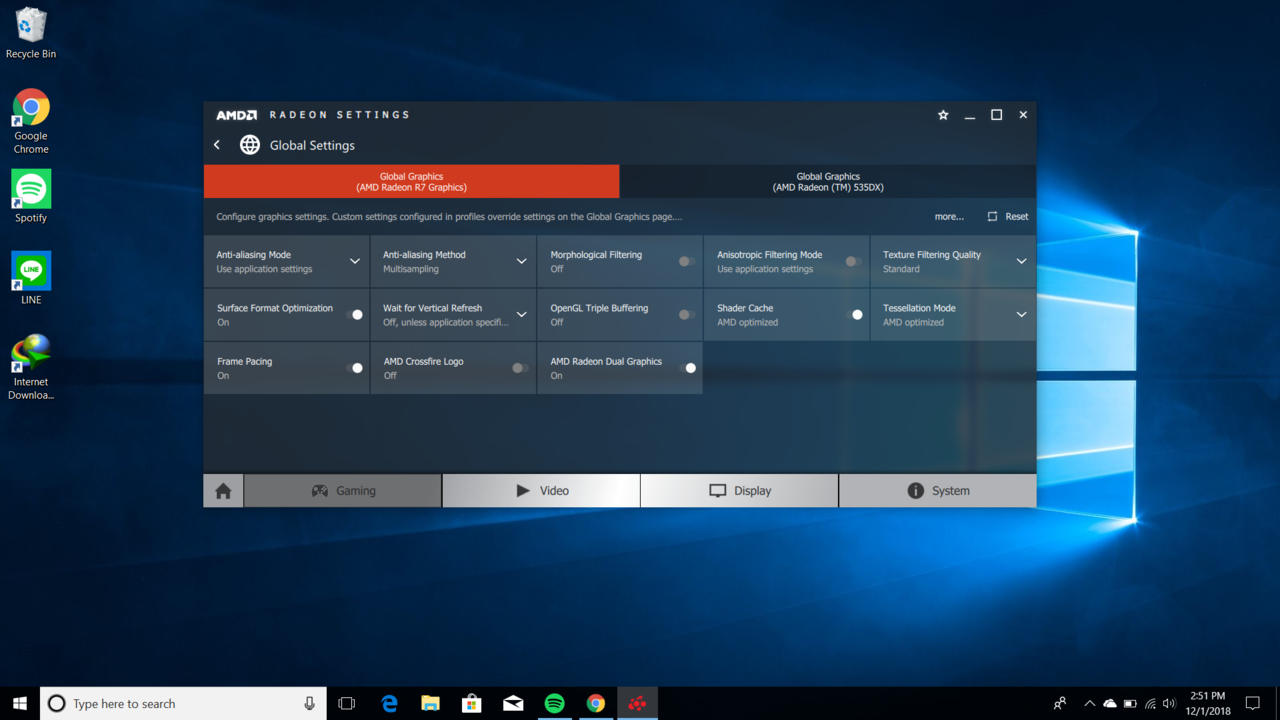Select Internet Download Manager desktop shortcut
Screen dimensions: 1280x720
coord(31,367)
